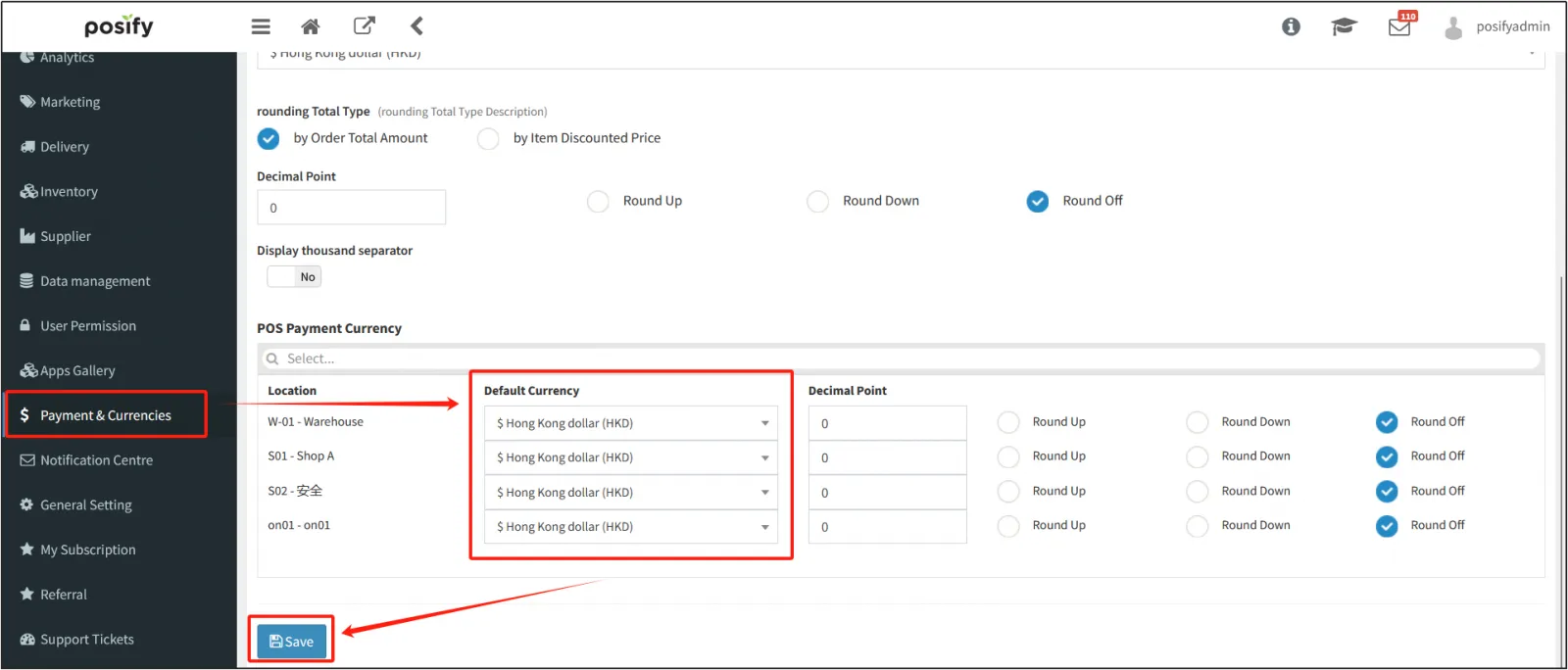Select by Order Total Amount radio
This screenshot has width=1568, height=670.
(269, 139)
